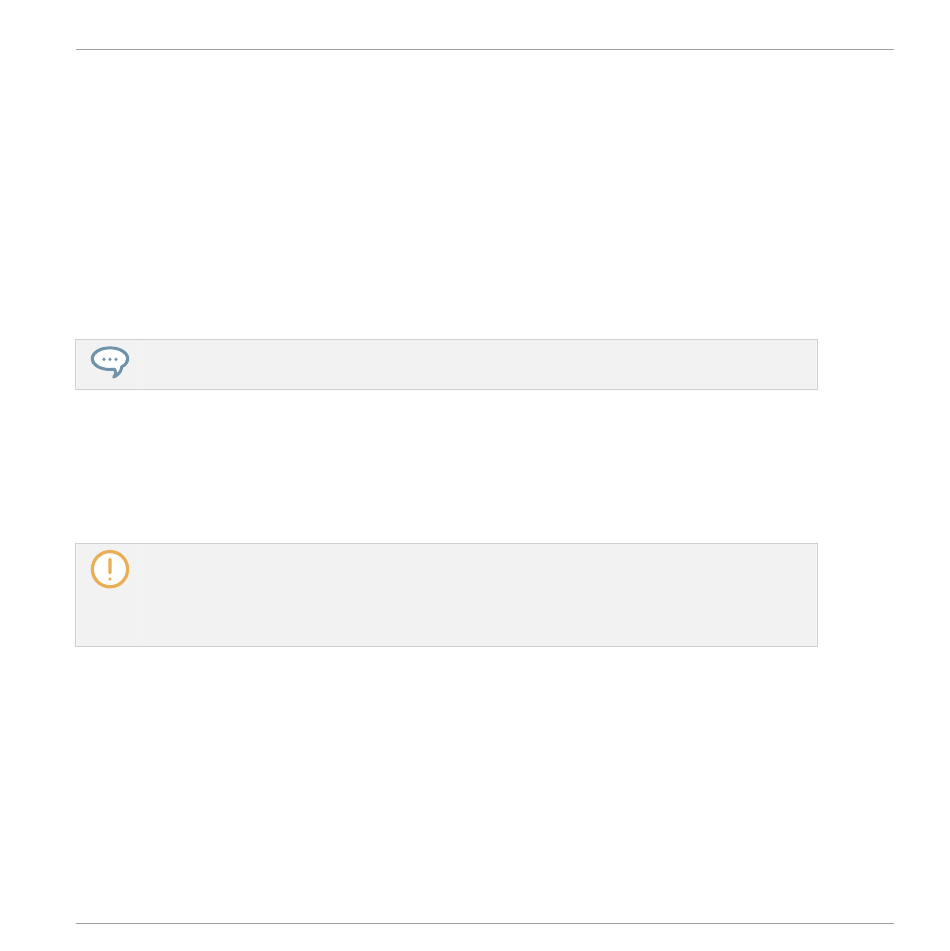Click the exclamation mark inside the orange circle

pos(110,568)
